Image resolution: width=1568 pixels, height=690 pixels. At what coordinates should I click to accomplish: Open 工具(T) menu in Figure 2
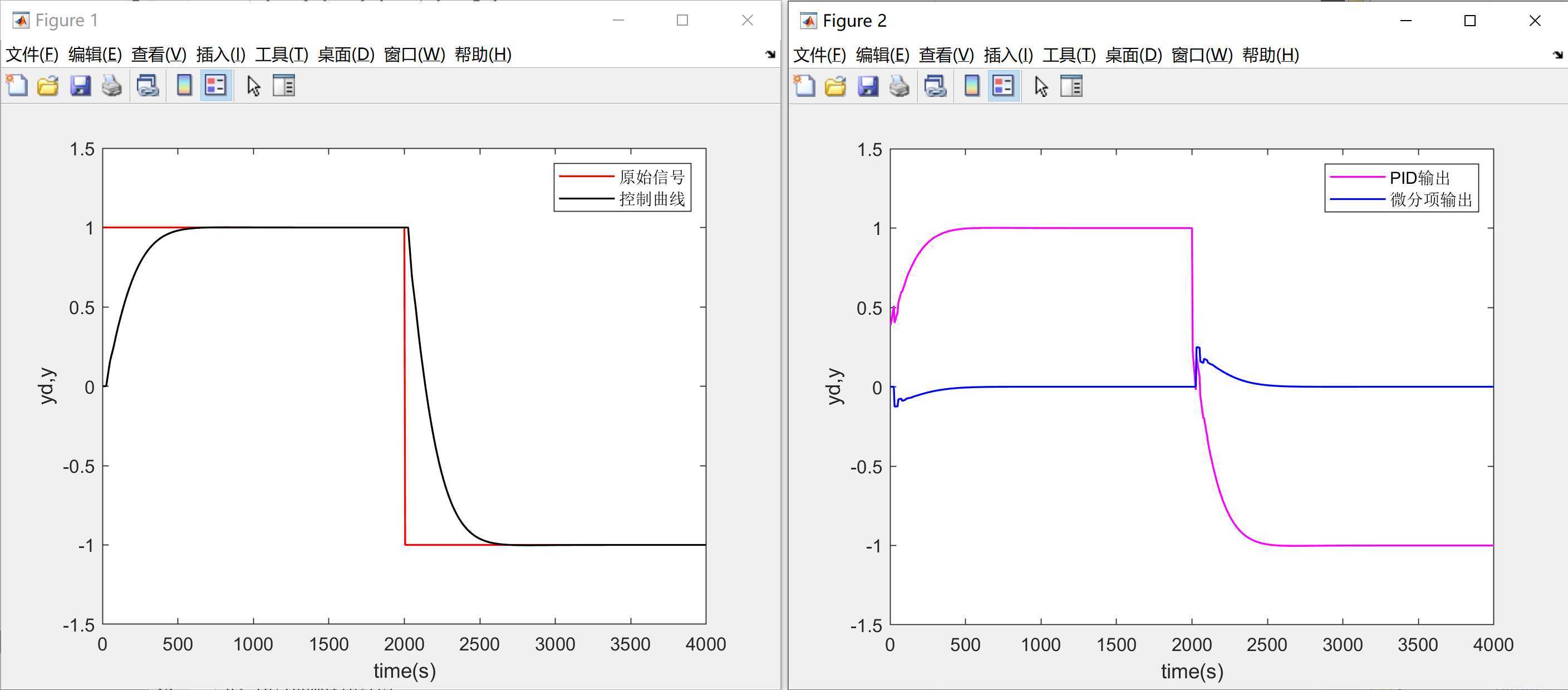tap(1069, 56)
